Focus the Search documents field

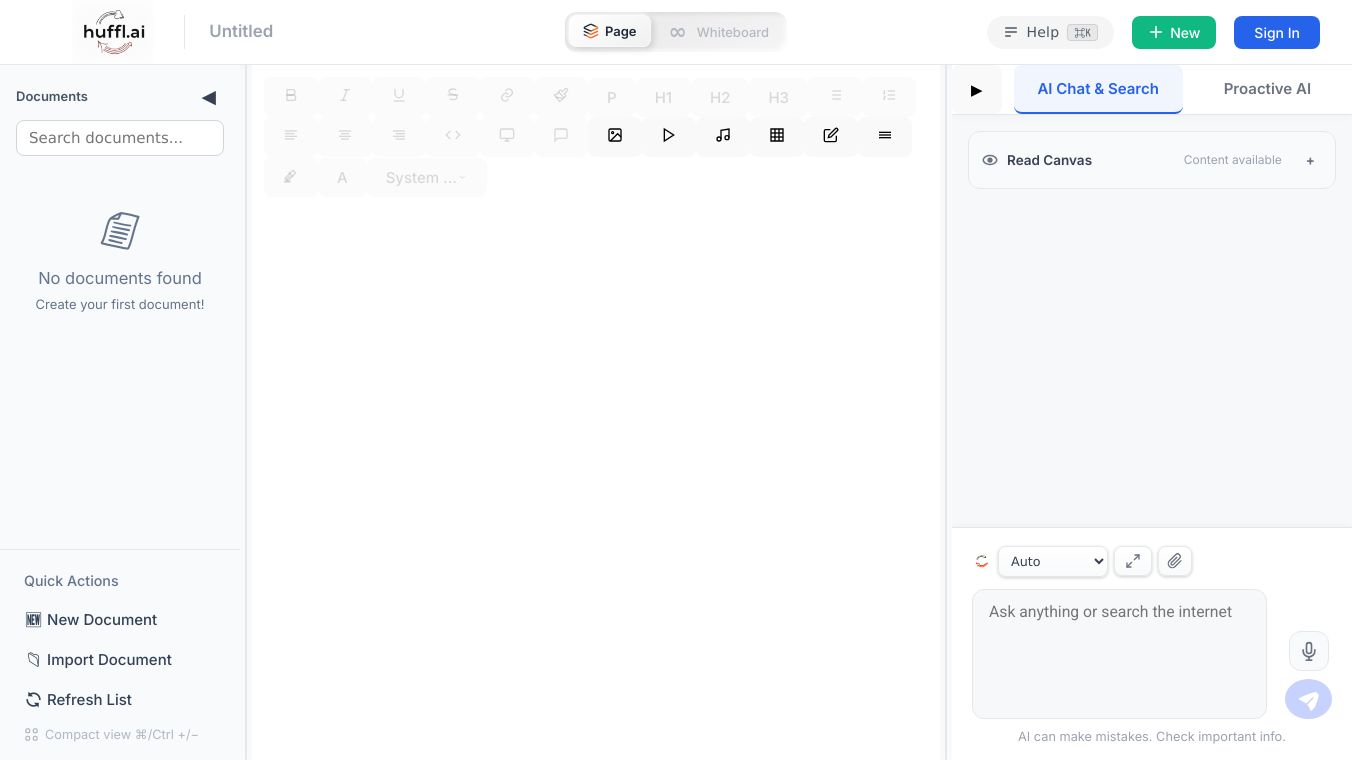click(x=120, y=138)
